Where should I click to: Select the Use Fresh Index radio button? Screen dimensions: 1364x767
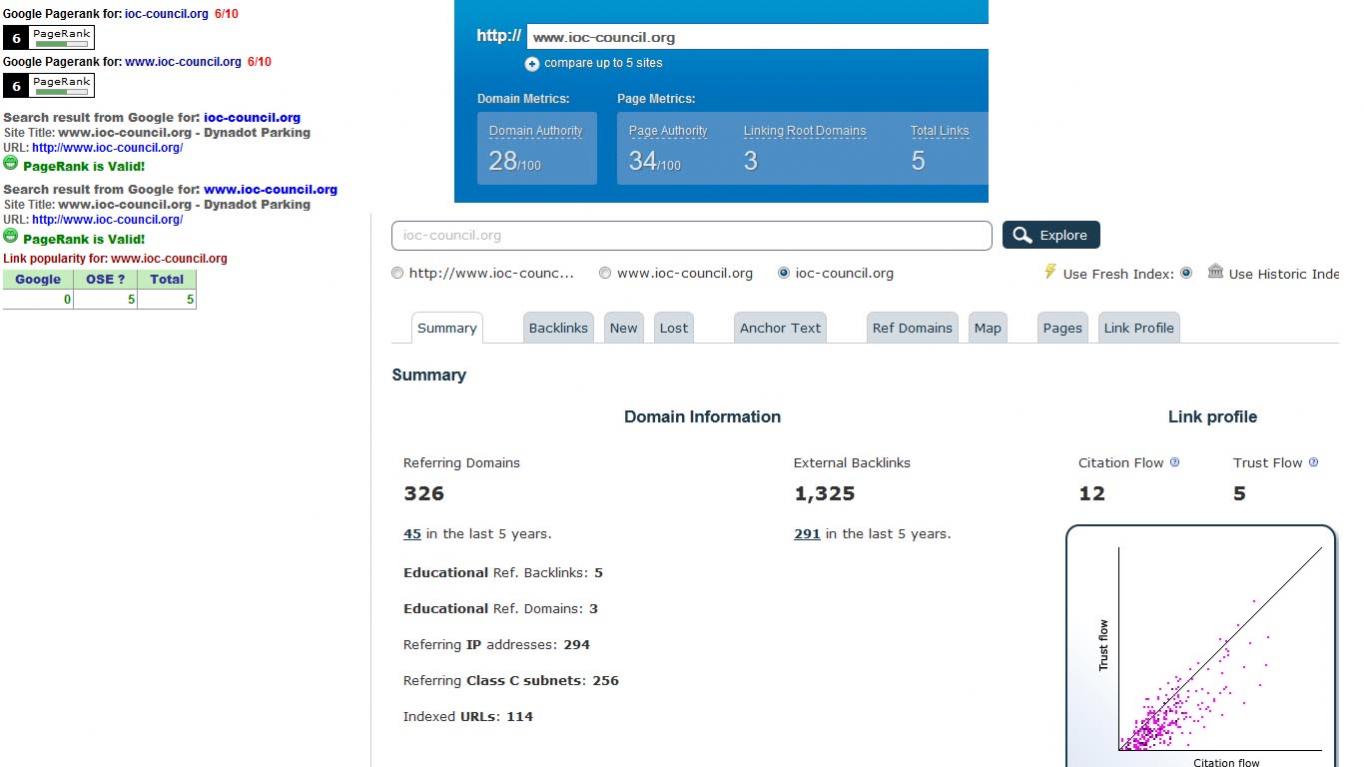[x=1187, y=273]
